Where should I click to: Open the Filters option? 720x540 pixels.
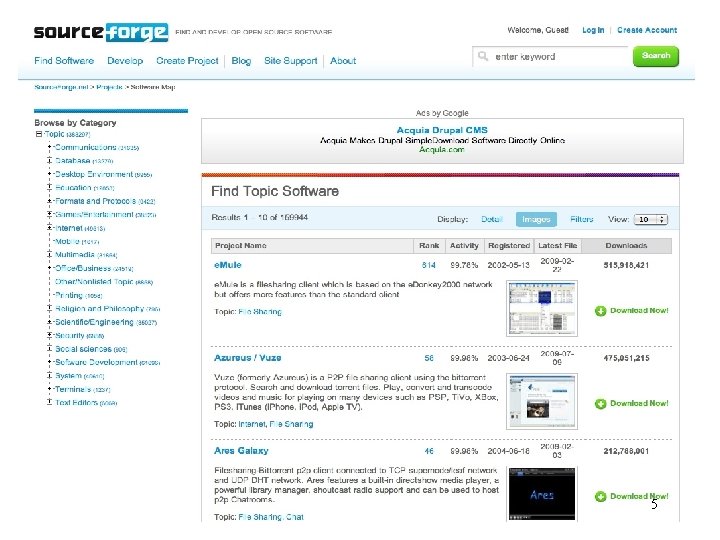point(581,219)
